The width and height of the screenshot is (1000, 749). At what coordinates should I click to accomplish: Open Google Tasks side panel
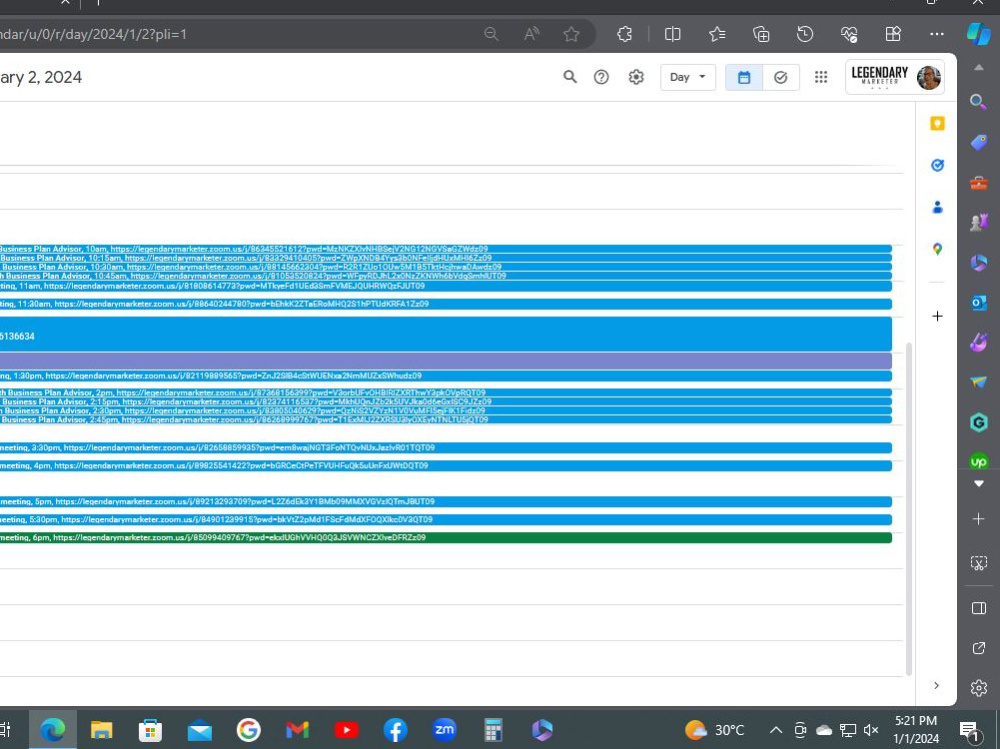937,165
